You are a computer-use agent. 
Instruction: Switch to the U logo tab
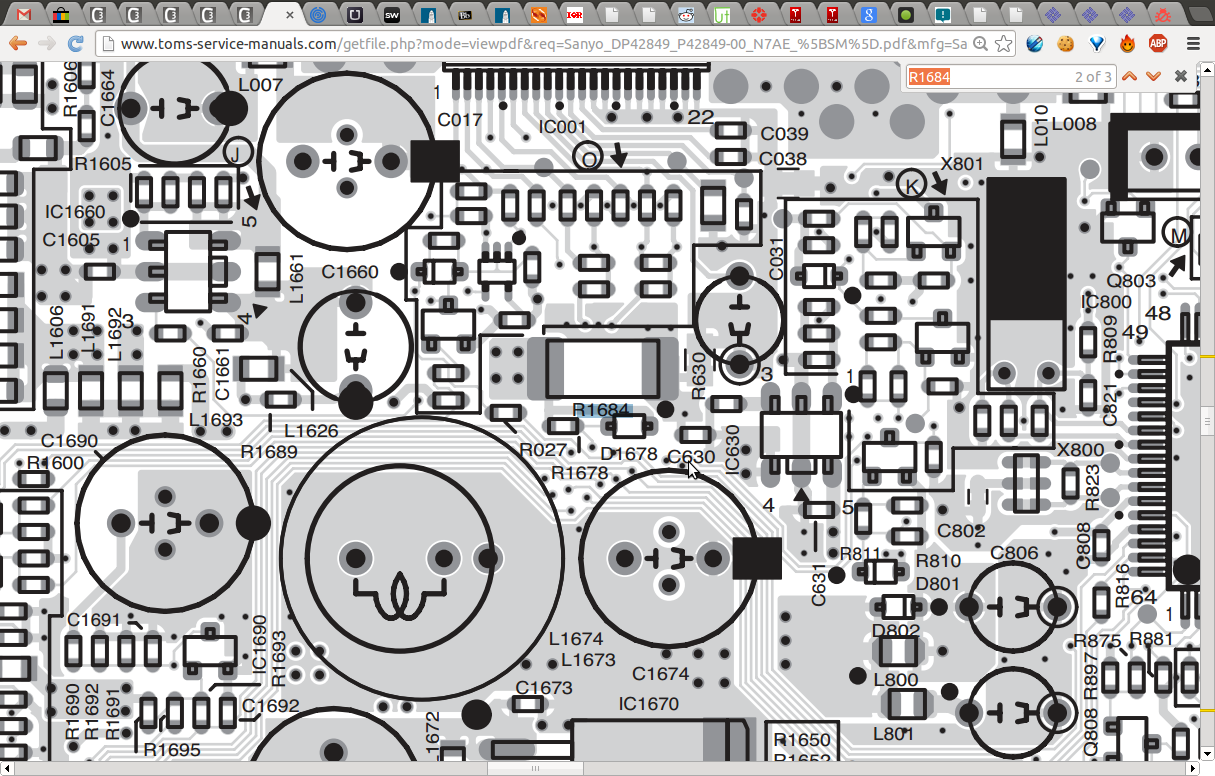pos(355,15)
